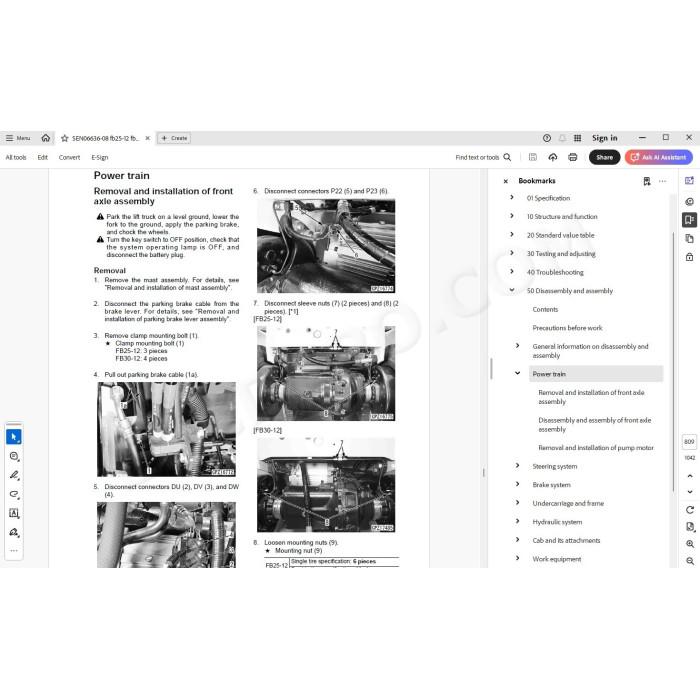Expand Steering system bookmark
This screenshot has width=700, height=700.
[x=517, y=466]
